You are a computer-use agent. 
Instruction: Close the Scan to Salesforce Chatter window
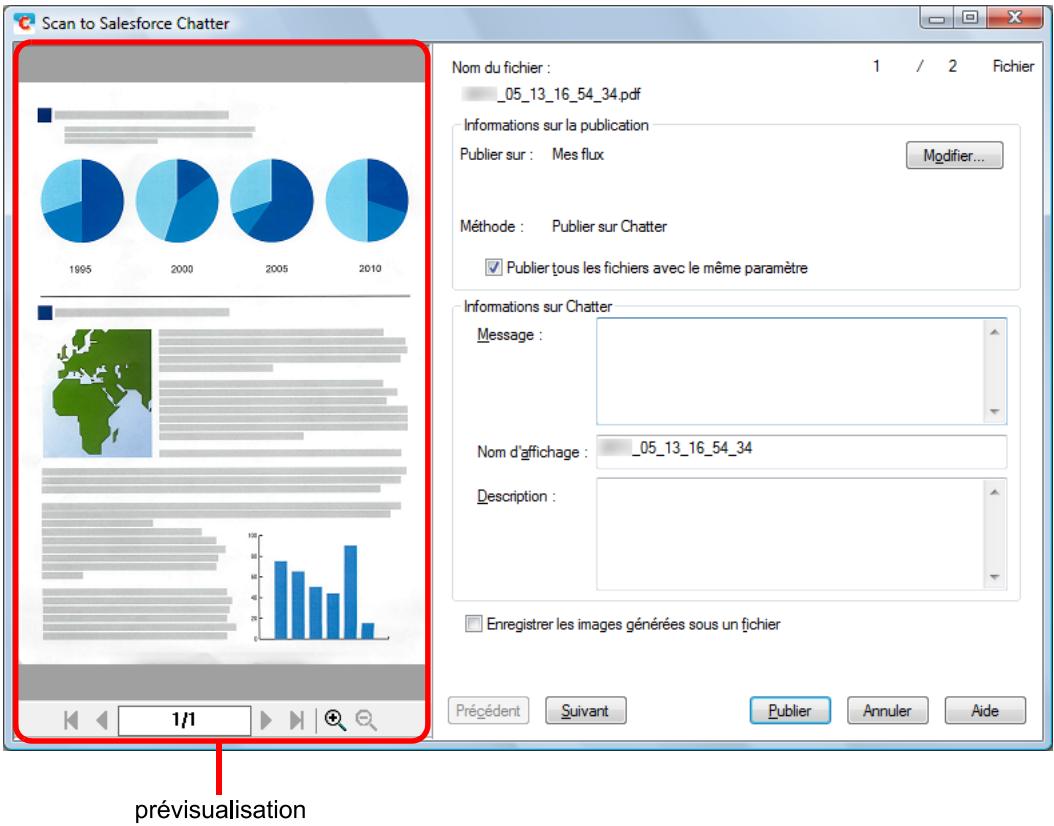pos(1015,18)
